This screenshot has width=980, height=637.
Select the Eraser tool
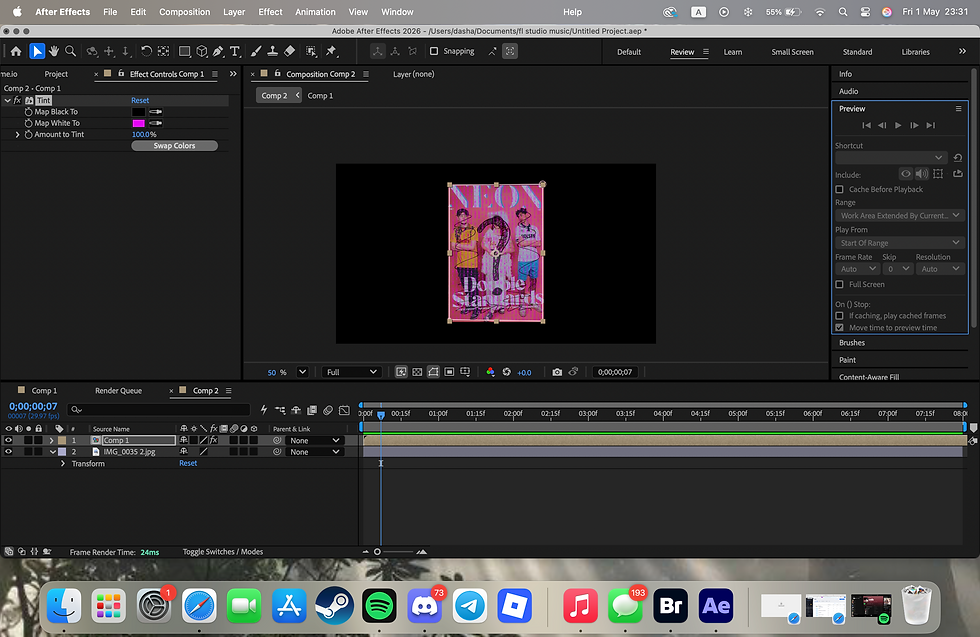click(289, 51)
